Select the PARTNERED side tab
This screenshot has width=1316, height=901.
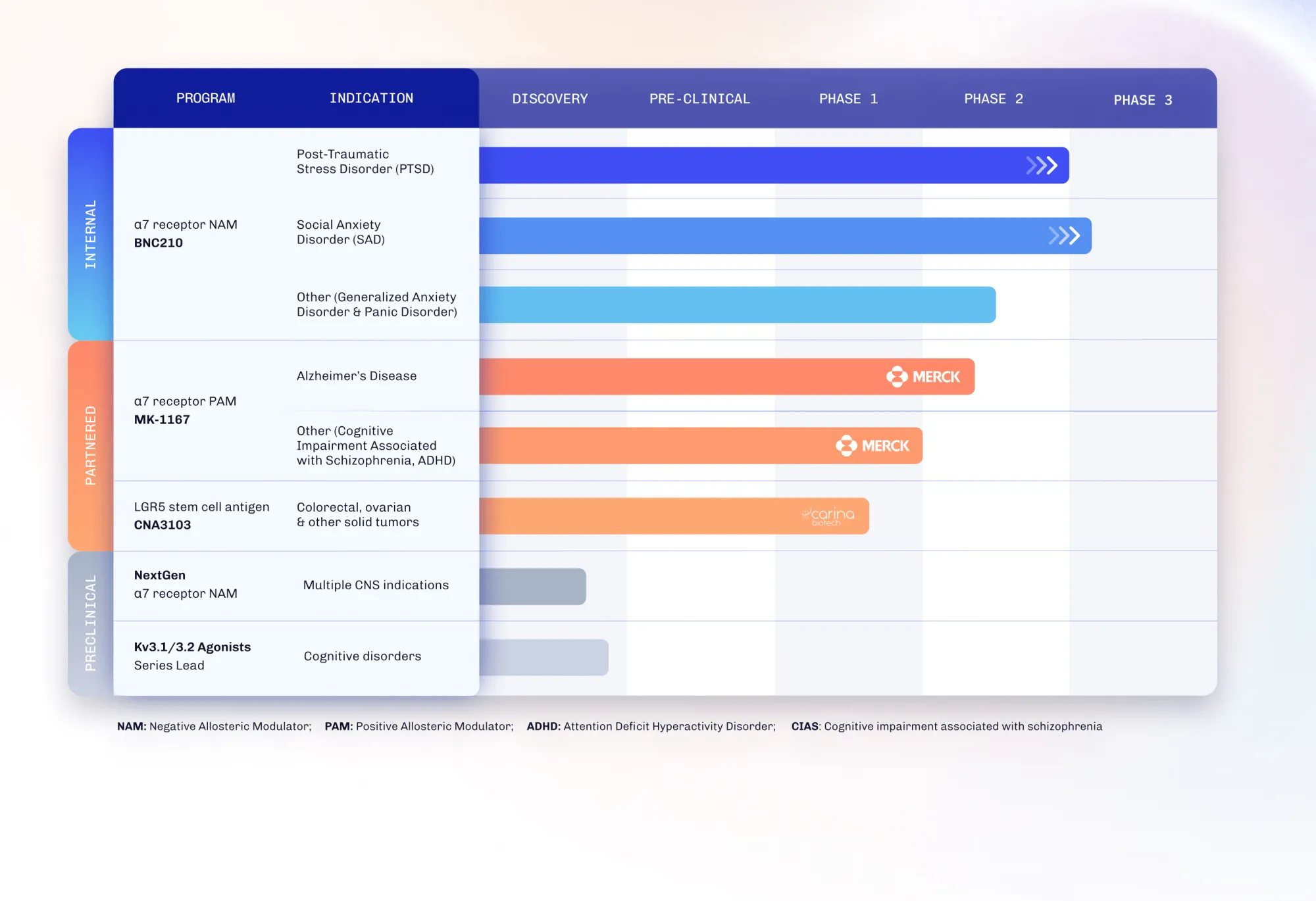tap(91, 445)
